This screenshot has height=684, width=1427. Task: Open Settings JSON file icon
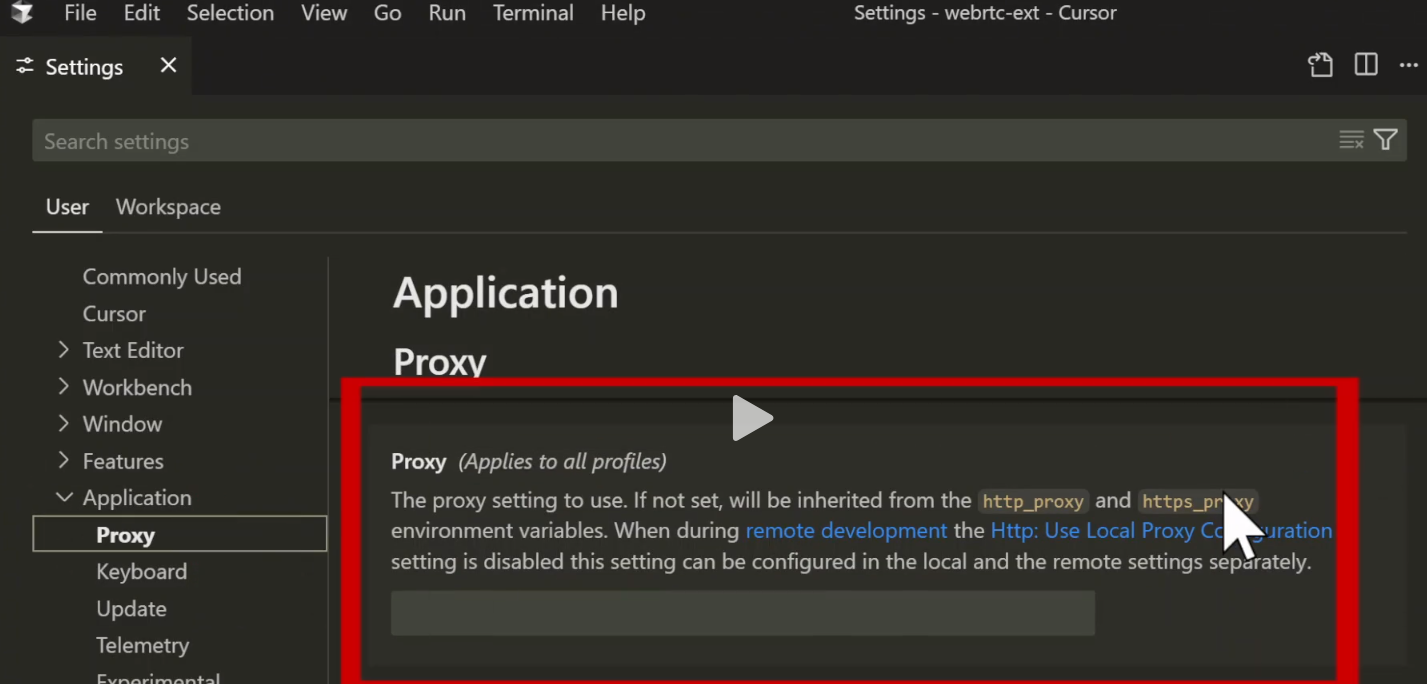(1320, 66)
